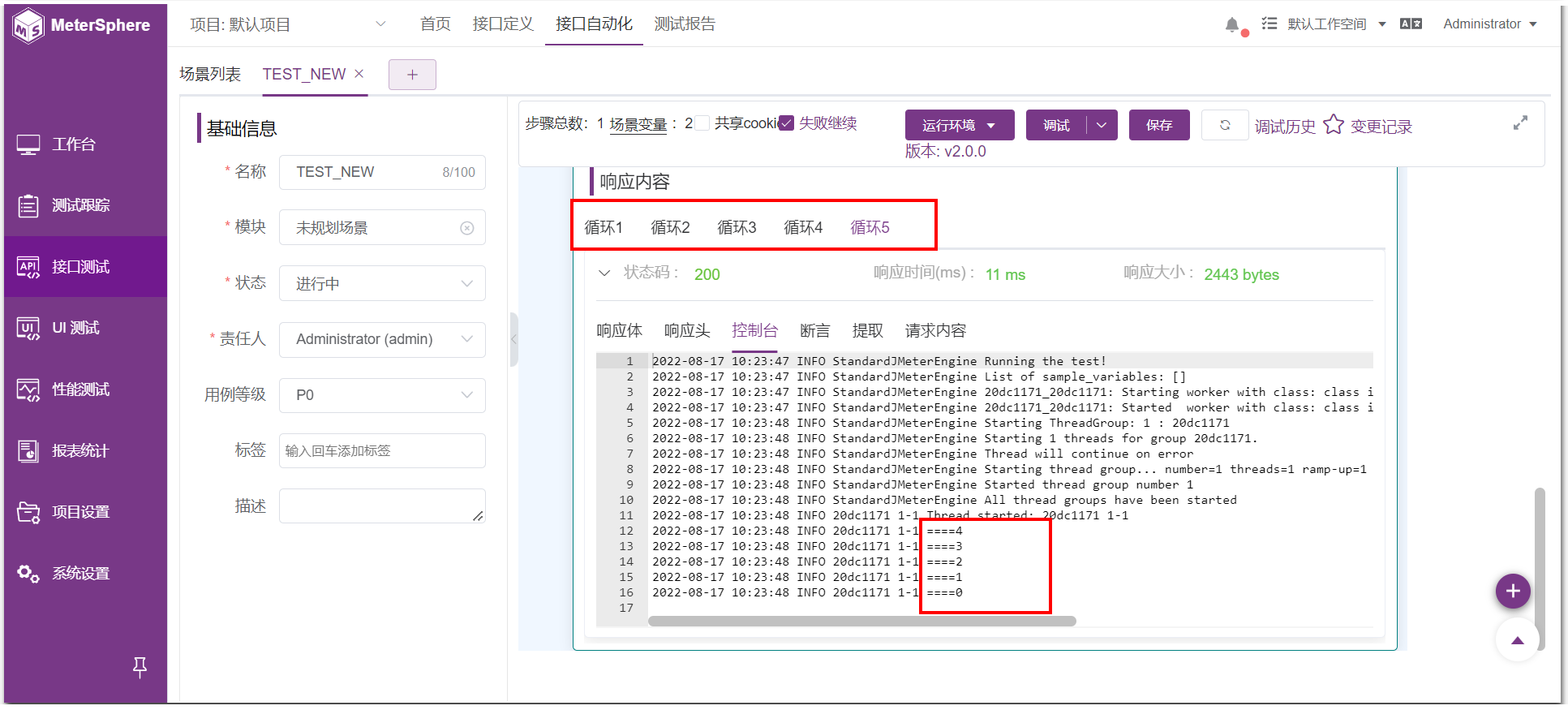Click the MeterSphere logo icon

28,25
